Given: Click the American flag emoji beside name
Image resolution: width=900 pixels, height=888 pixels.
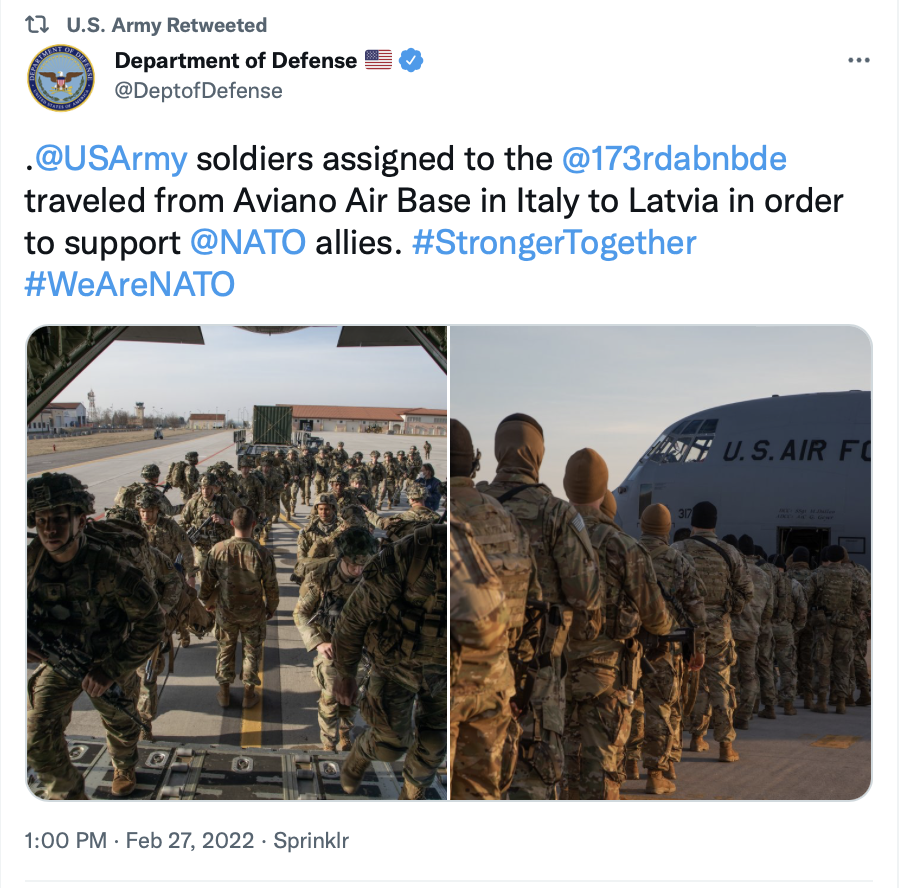Looking at the screenshot, I should (x=378, y=60).
